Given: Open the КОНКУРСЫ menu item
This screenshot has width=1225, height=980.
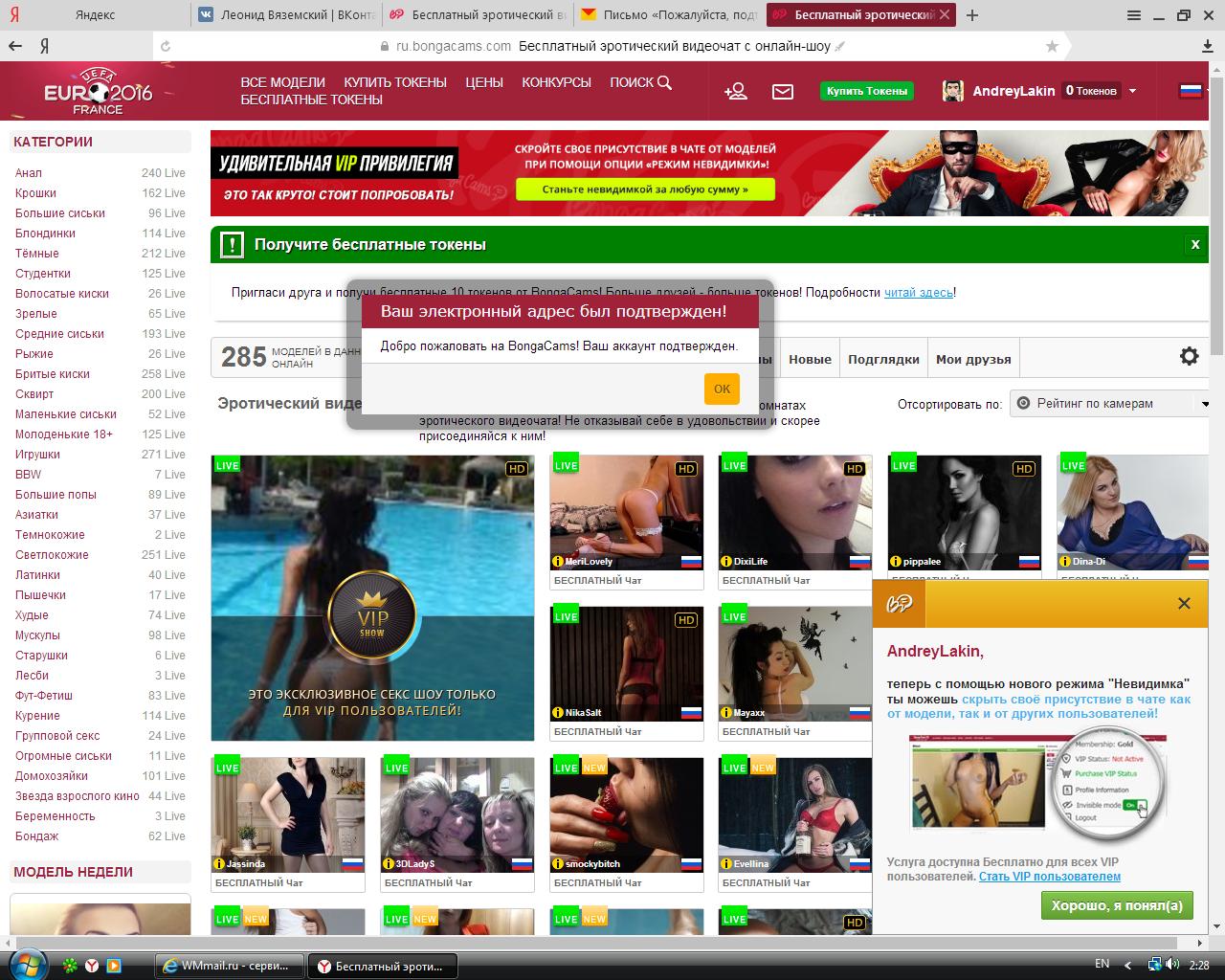Looking at the screenshot, I should (556, 82).
